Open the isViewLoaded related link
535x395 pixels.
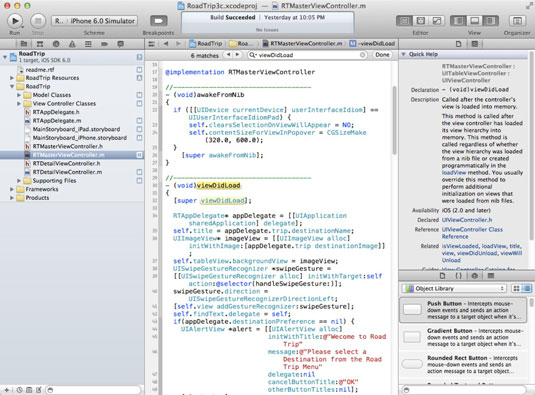(460, 246)
